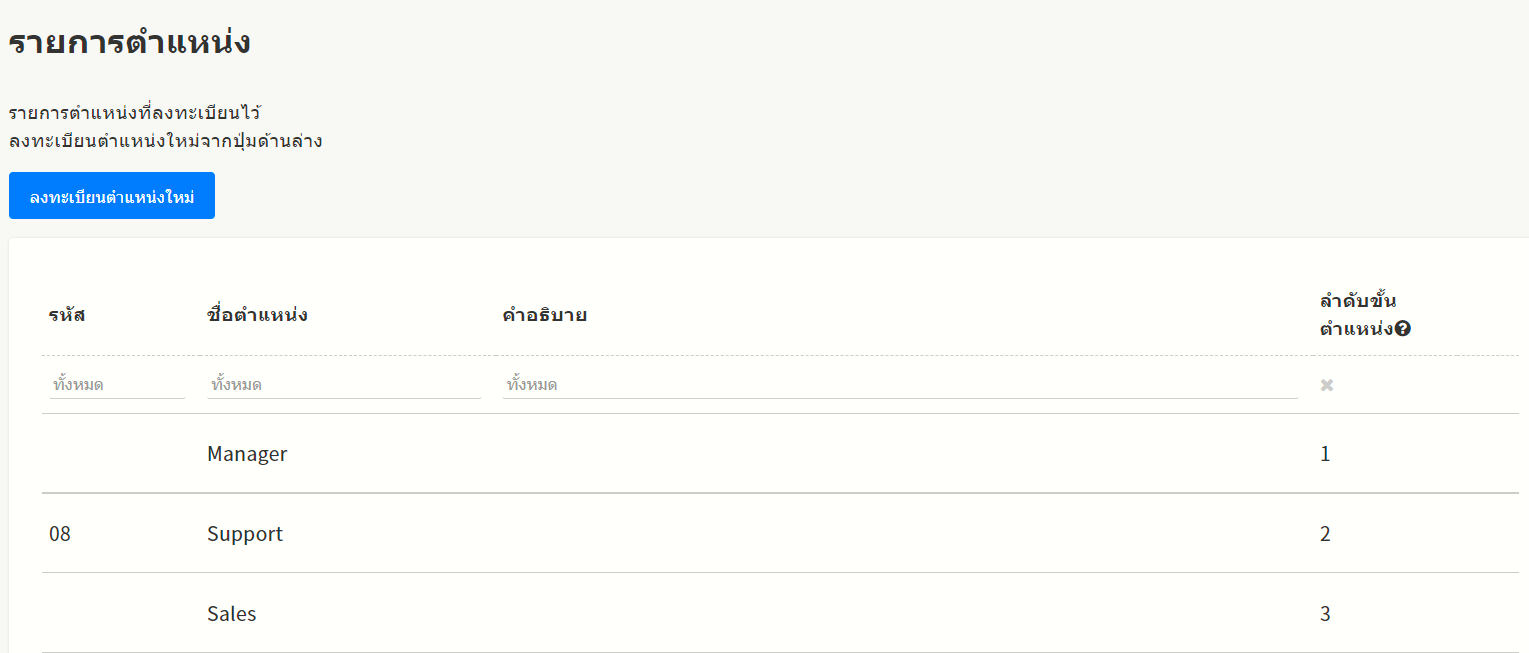Focus the ชื่อตำแหน่ง filter input

pyautogui.click(x=343, y=385)
